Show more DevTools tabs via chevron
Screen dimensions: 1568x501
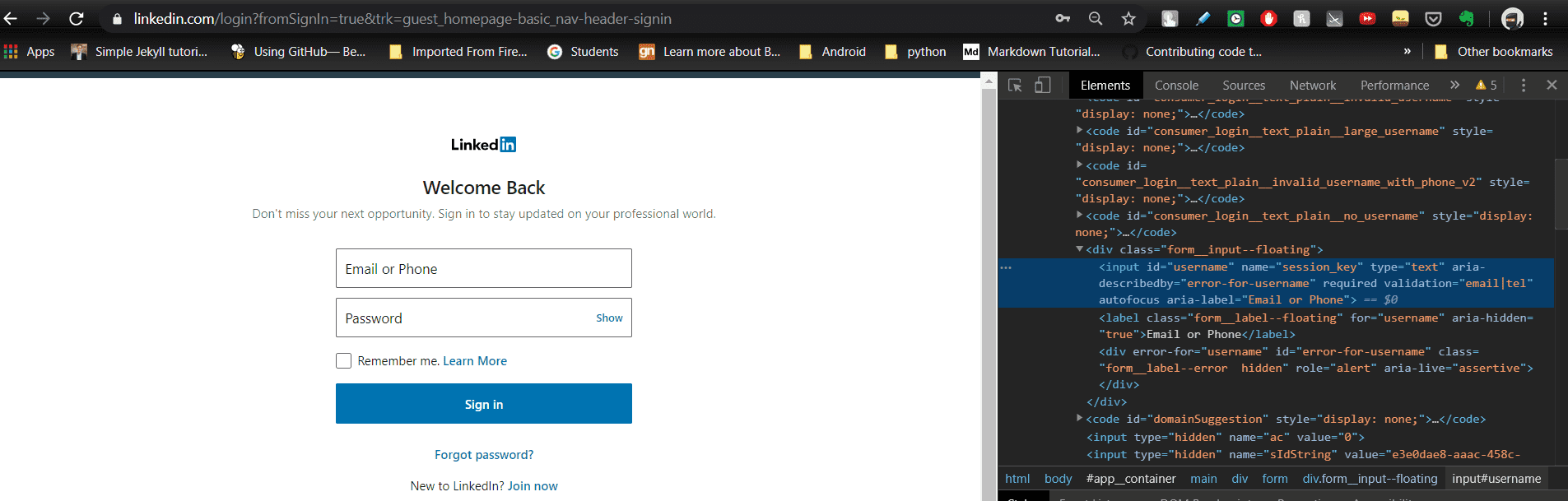(x=1454, y=85)
